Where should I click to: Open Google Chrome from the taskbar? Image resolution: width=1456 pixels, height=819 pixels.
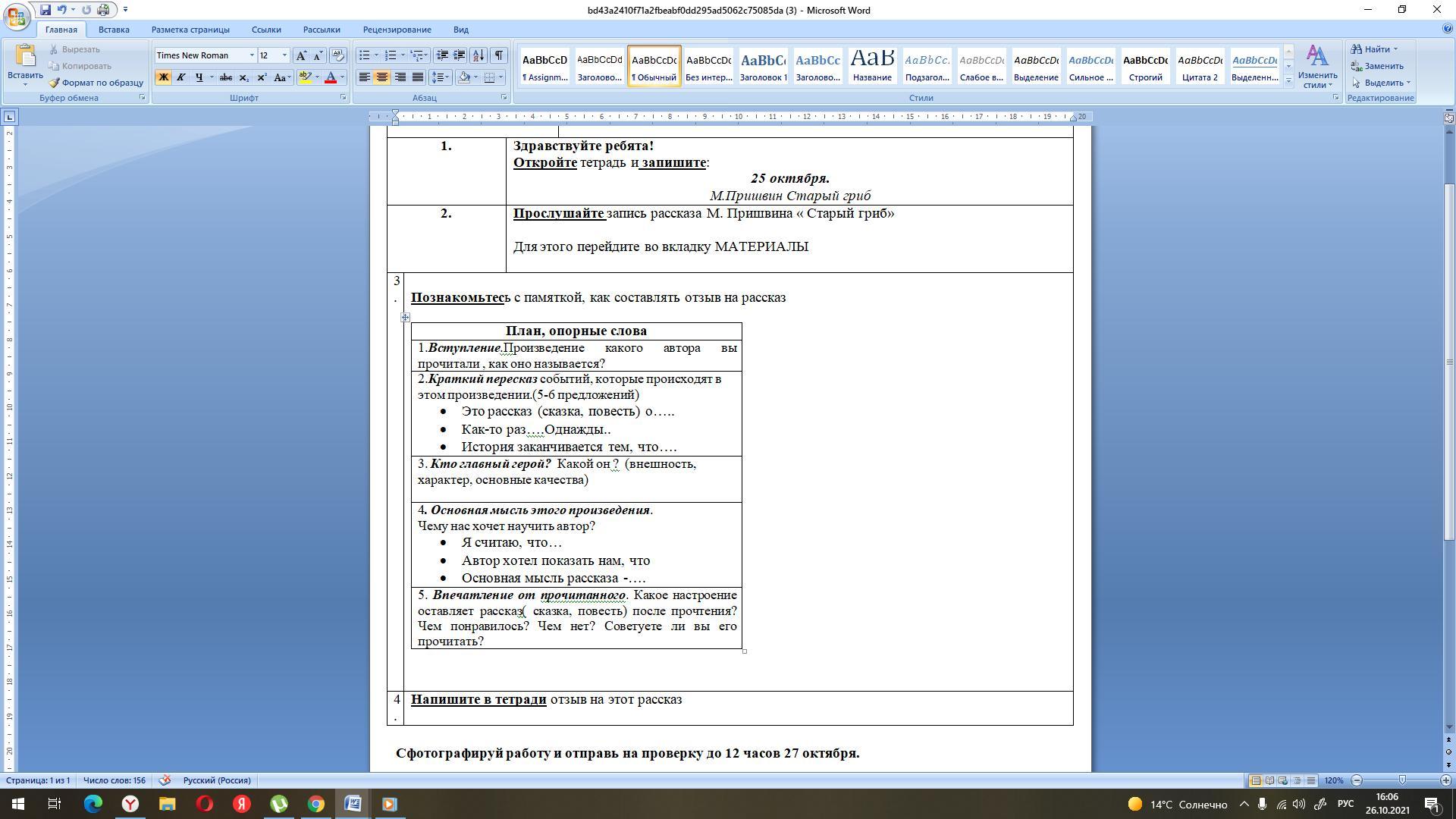pyautogui.click(x=316, y=804)
